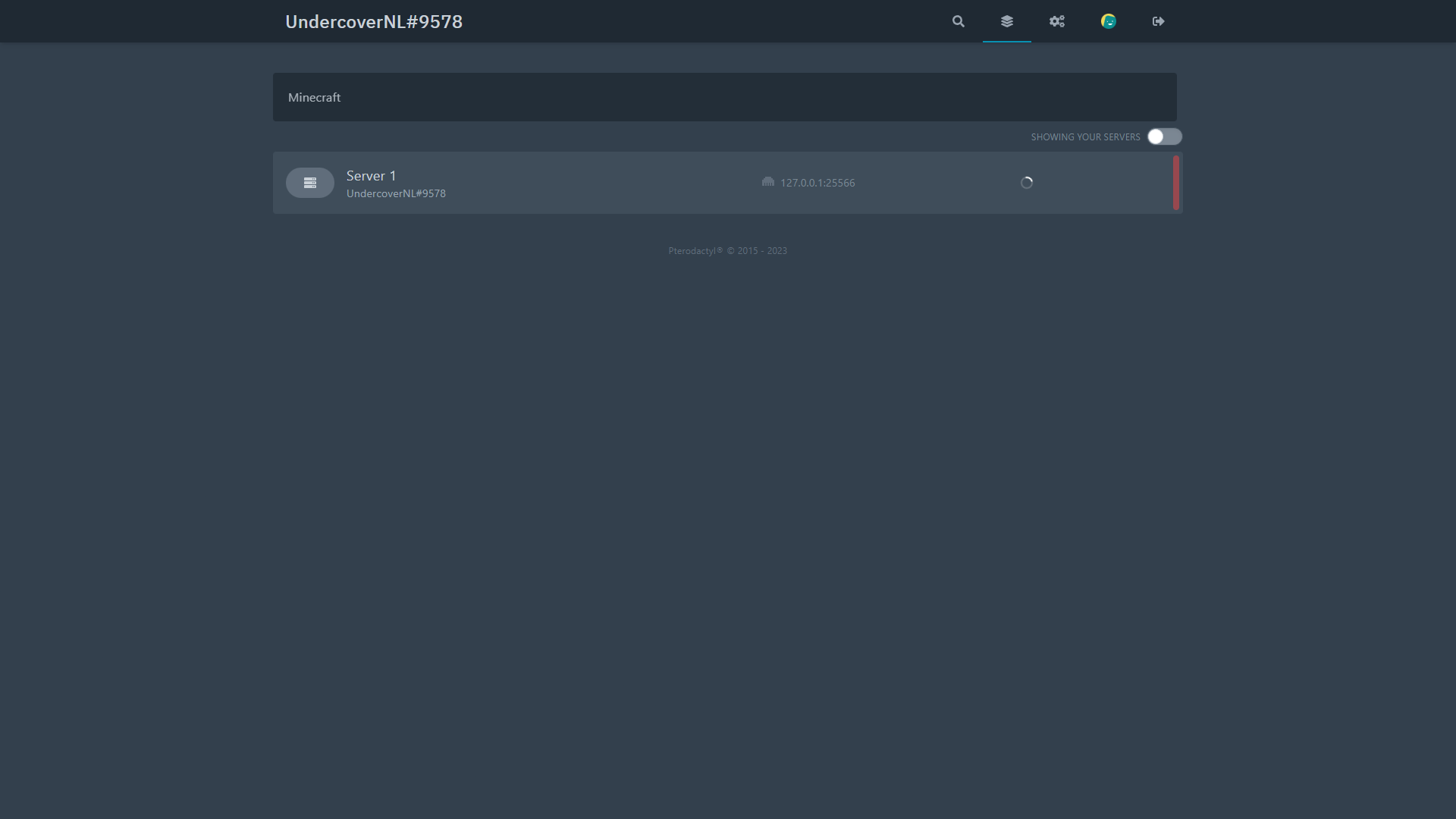1456x819 pixels.
Task: Click the 2015 - 2023 copyright text
Action: (x=761, y=251)
